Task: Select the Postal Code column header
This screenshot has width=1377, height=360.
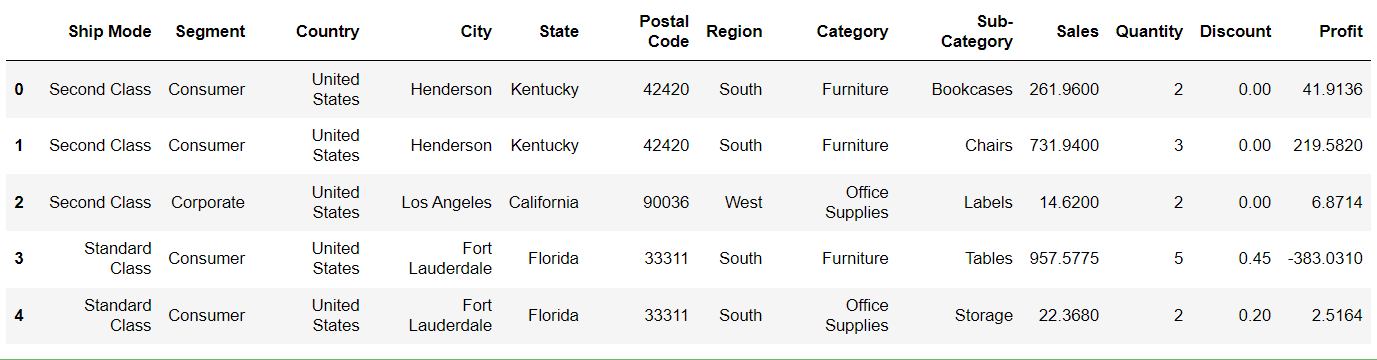Action: click(x=665, y=31)
